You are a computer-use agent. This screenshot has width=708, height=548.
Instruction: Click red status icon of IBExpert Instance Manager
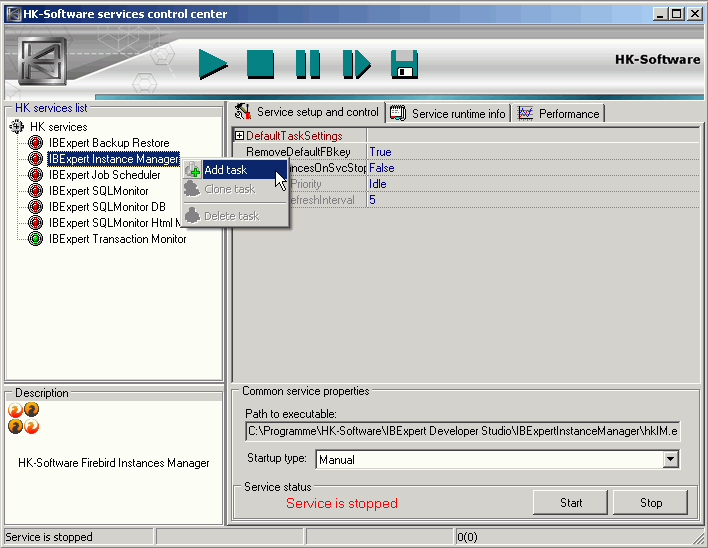point(35,158)
